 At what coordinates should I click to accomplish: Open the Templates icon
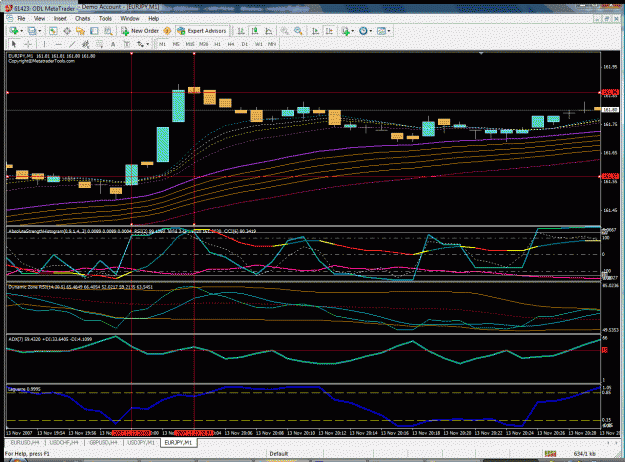381,31
